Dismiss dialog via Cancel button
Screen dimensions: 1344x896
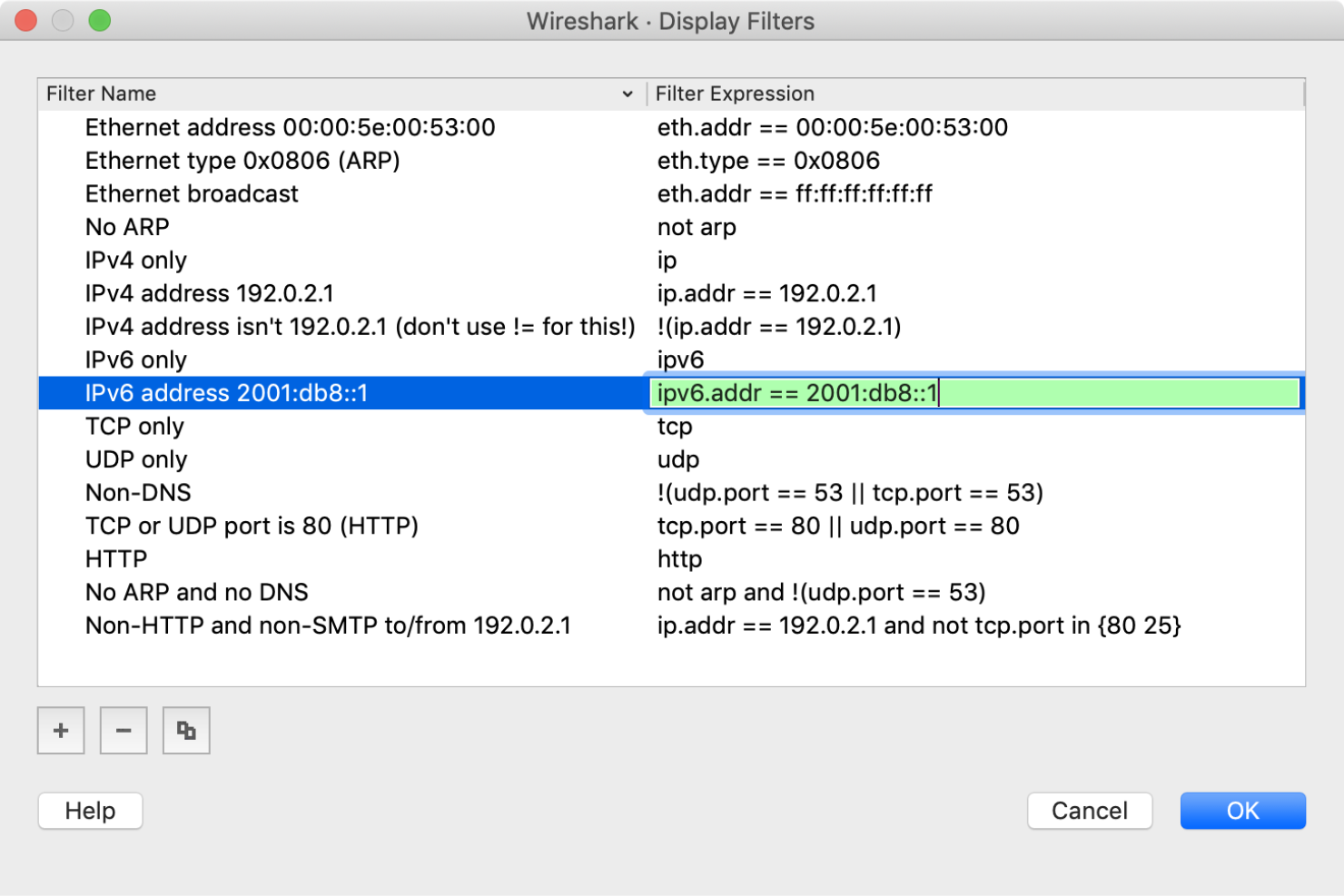(1089, 811)
